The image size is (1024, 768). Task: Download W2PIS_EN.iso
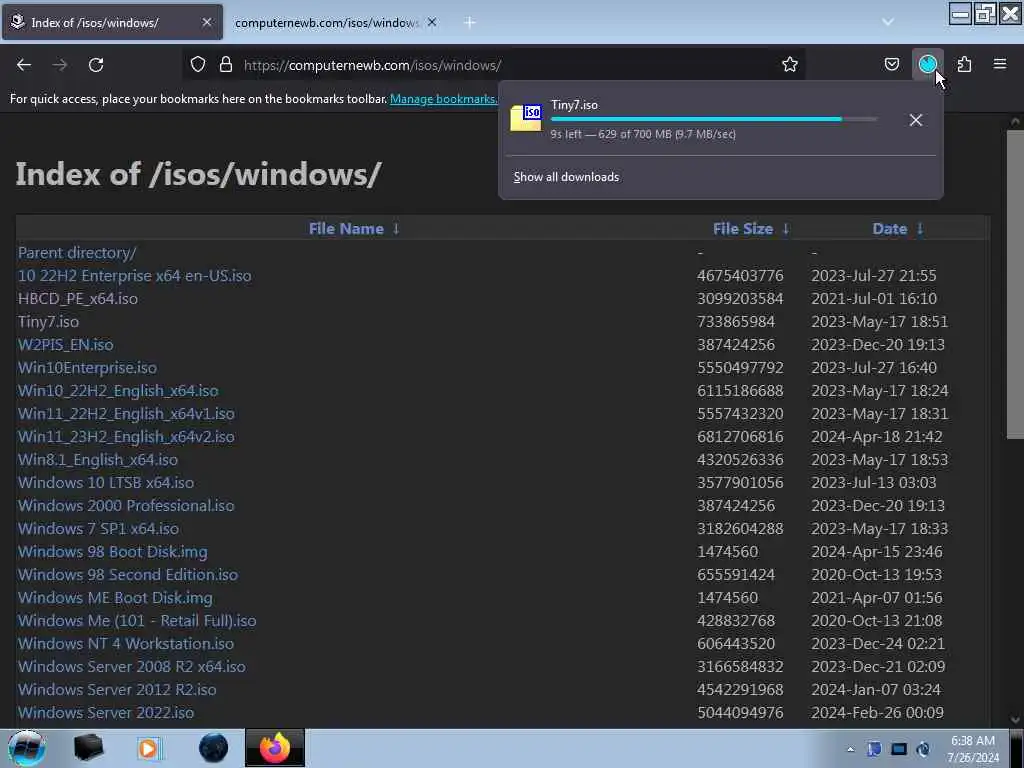[x=65, y=344]
